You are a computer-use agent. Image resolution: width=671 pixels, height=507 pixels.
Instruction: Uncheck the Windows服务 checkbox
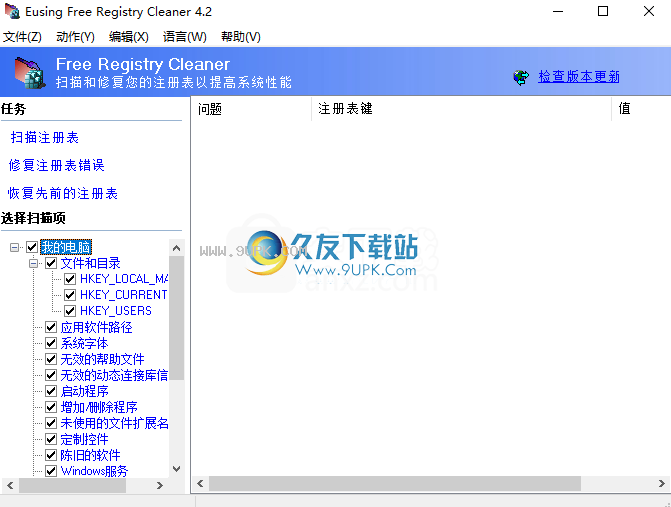(x=51, y=471)
